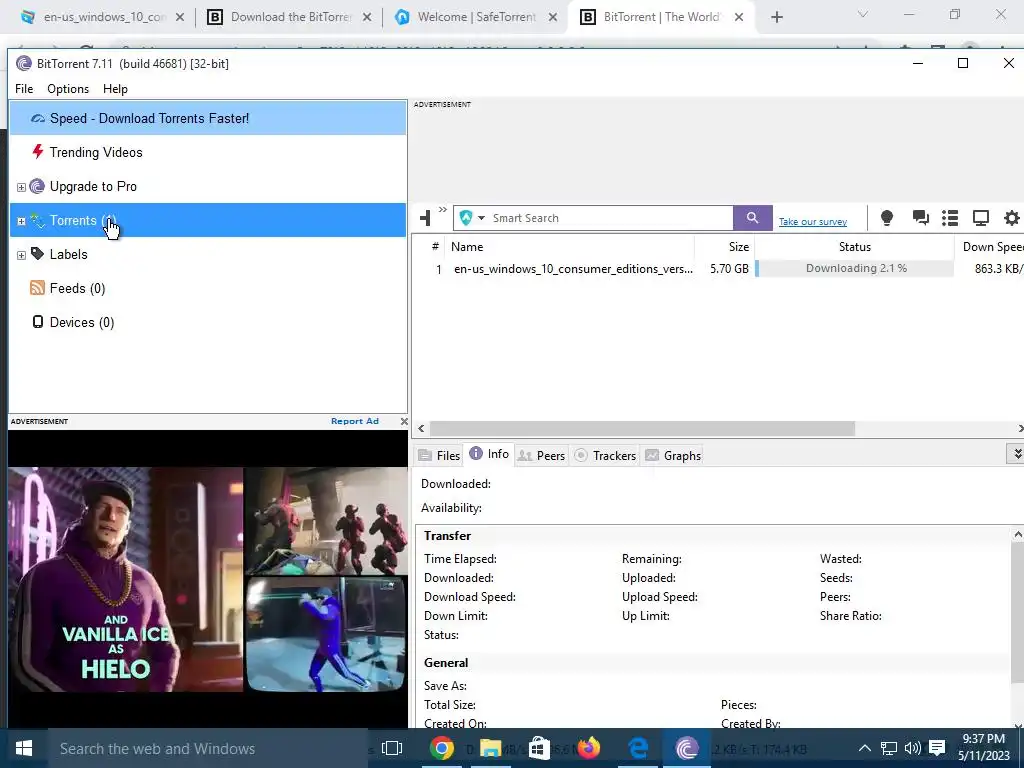Open the Help menu
This screenshot has height=768, width=1024.
point(115,89)
